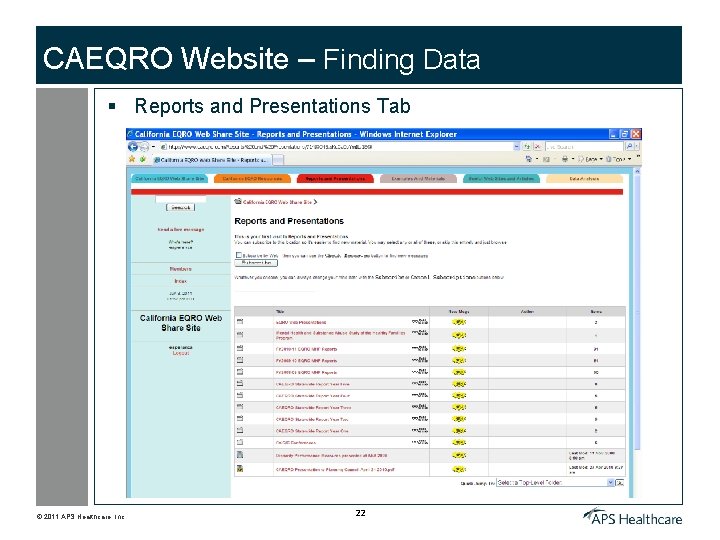Open the orange California EQRO Resources tab

tap(252, 179)
